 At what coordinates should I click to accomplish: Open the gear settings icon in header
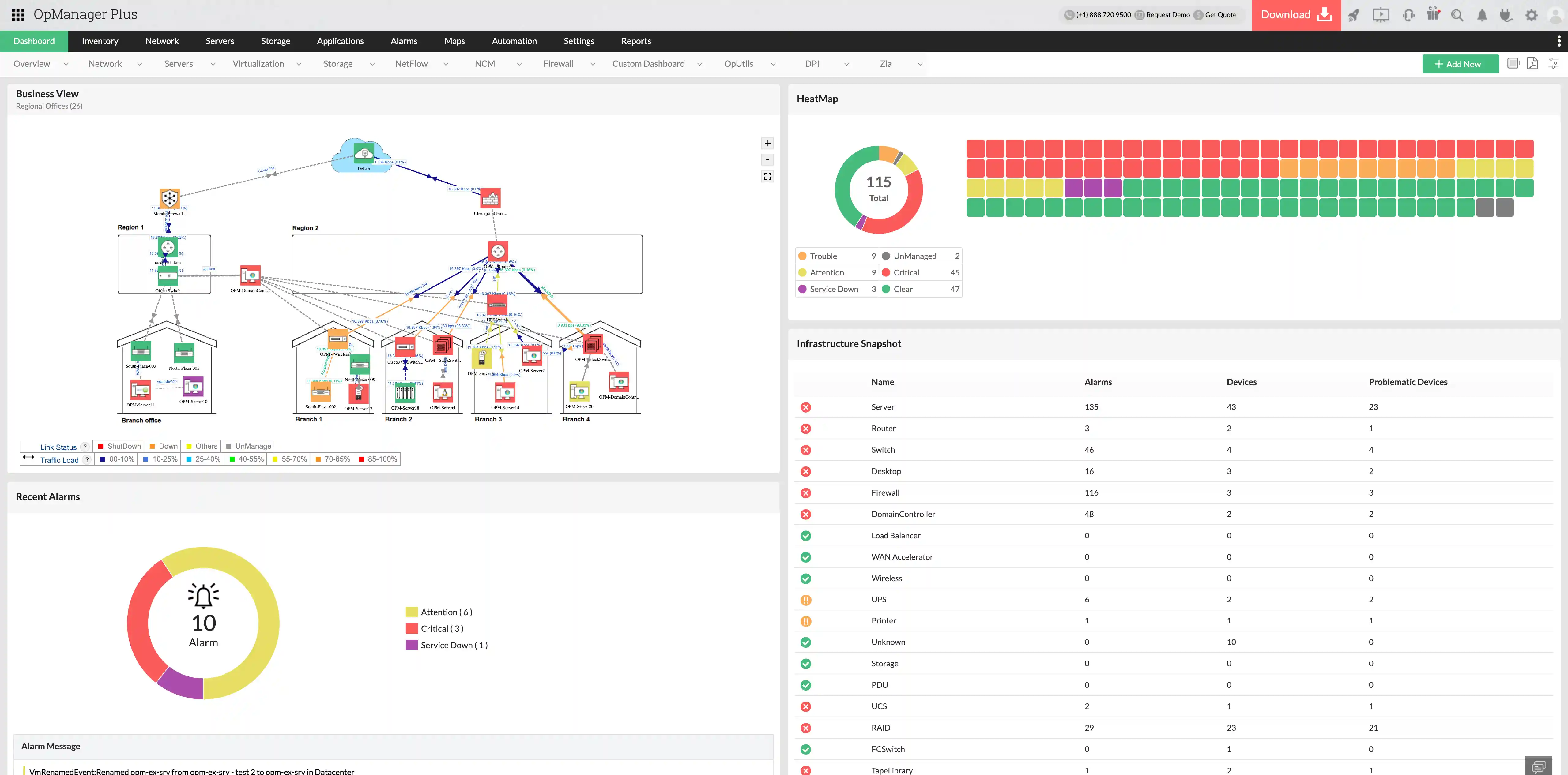(1532, 15)
